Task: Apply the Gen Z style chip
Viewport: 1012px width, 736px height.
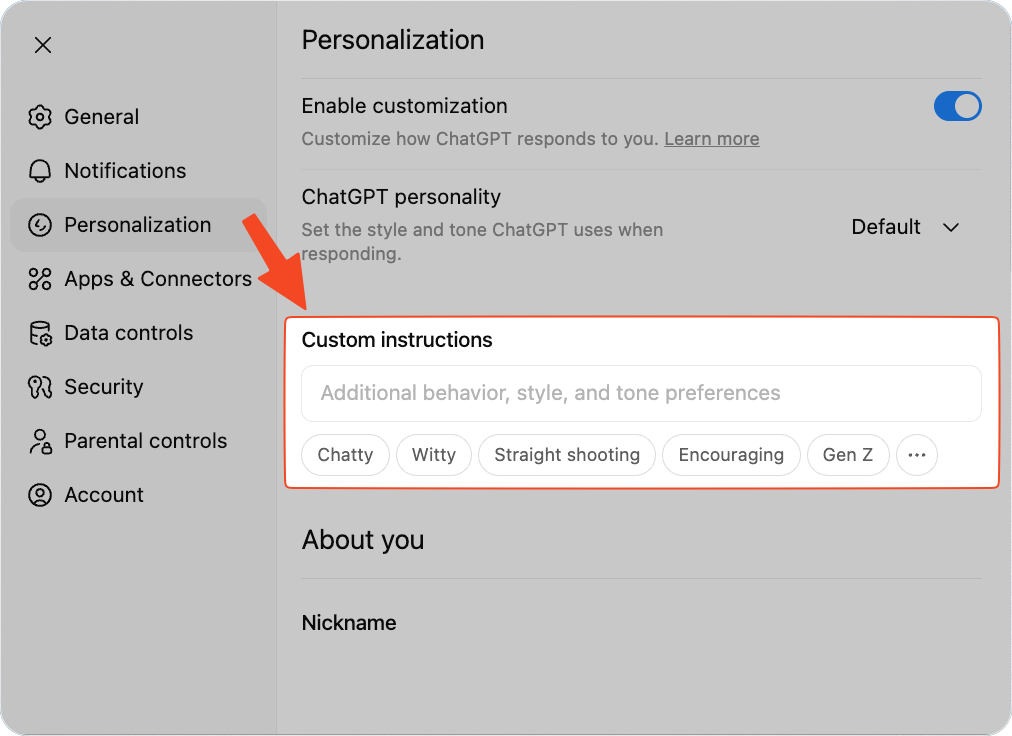Action: point(848,455)
